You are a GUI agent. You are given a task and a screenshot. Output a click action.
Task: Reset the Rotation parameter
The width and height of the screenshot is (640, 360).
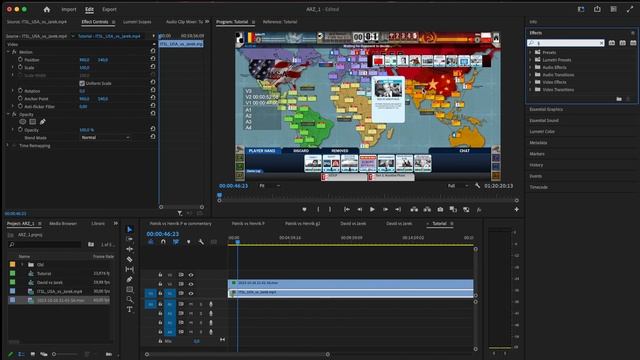point(153,91)
